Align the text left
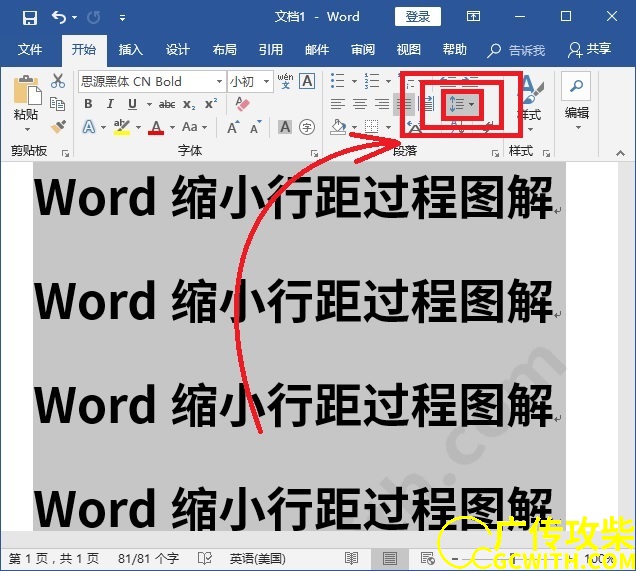636x571 pixels. (337, 104)
